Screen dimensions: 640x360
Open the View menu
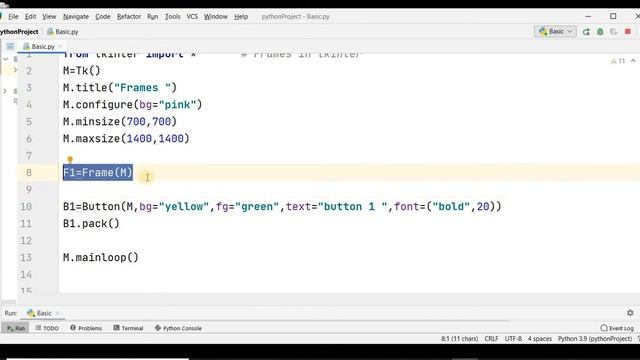(49, 16)
